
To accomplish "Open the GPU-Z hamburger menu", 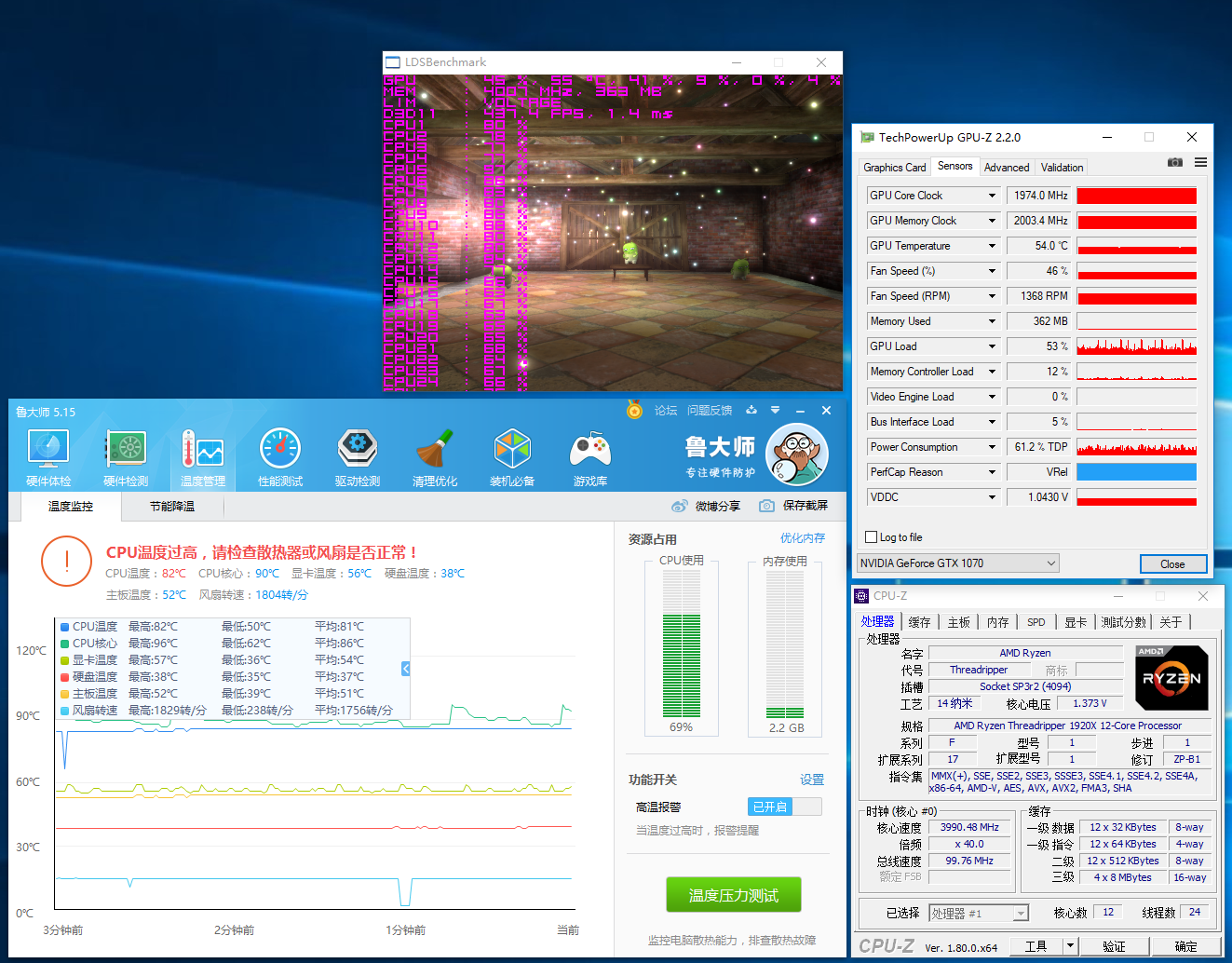I will pos(1201,162).
